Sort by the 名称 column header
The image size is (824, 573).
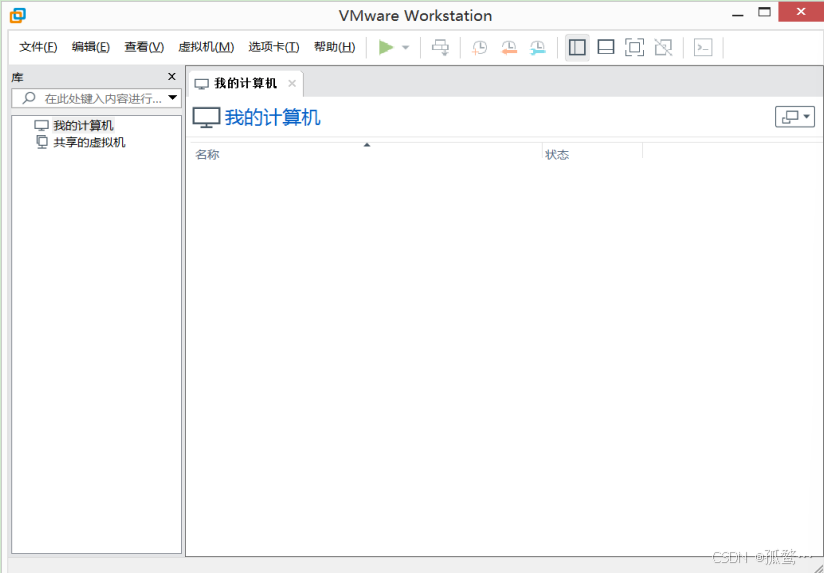click(366, 154)
